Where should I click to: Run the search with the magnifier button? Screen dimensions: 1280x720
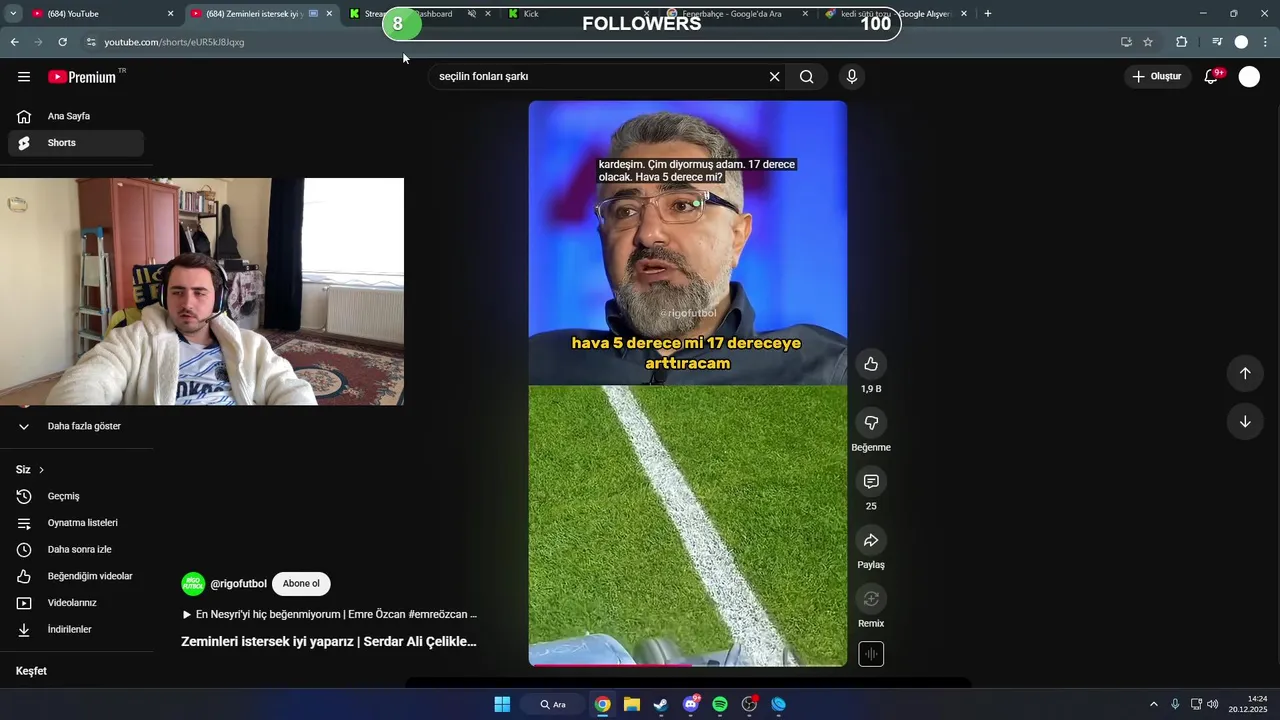807,77
